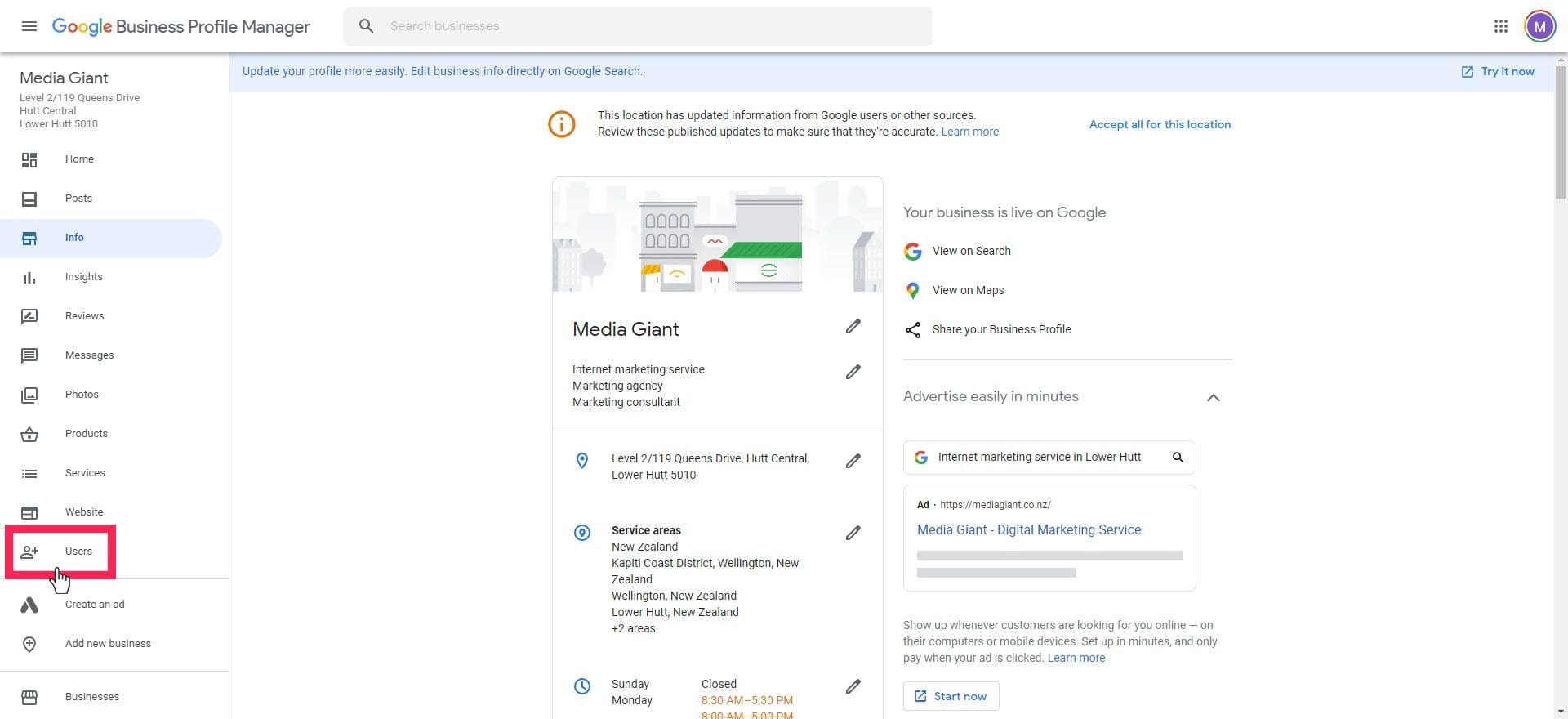Click the Insights bar chart icon

pos(29,277)
